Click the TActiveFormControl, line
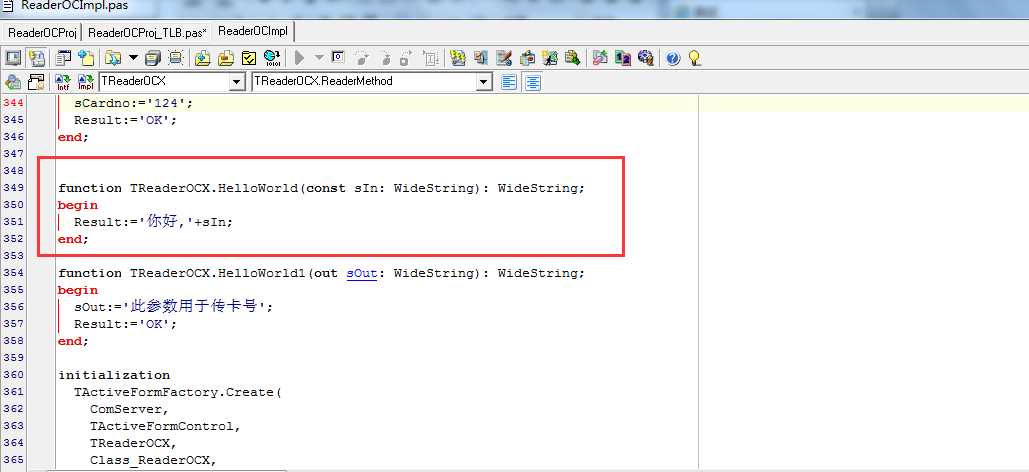 tap(165, 427)
